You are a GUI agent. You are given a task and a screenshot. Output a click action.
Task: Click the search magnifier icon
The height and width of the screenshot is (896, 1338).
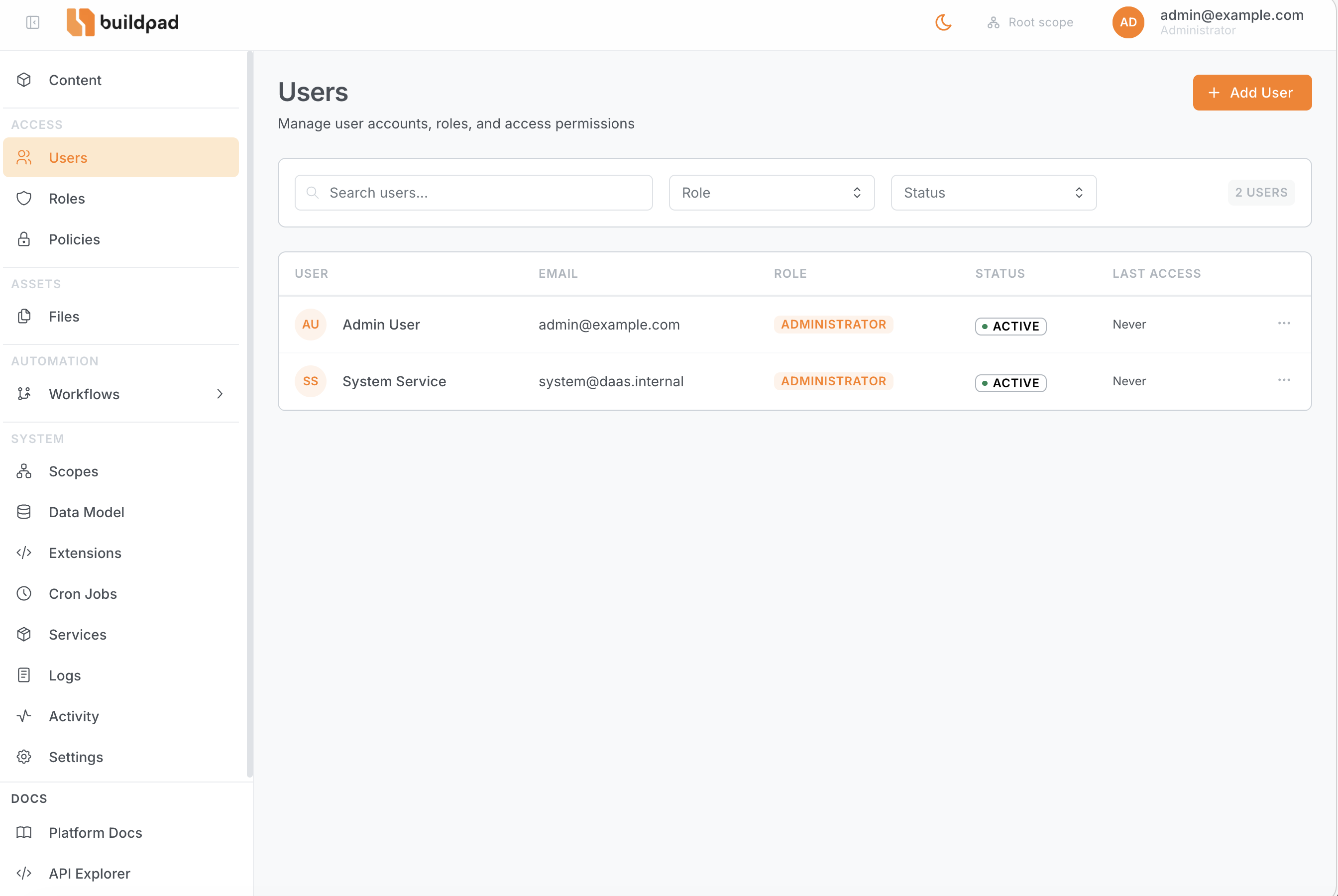(x=313, y=193)
